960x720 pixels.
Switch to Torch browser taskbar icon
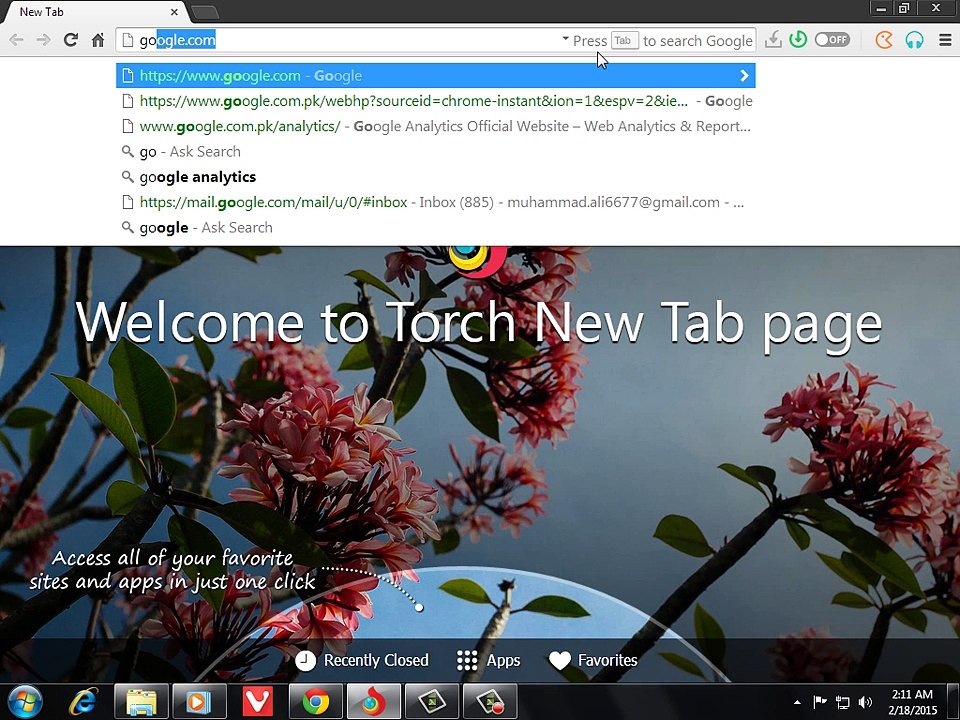tap(373, 702)
